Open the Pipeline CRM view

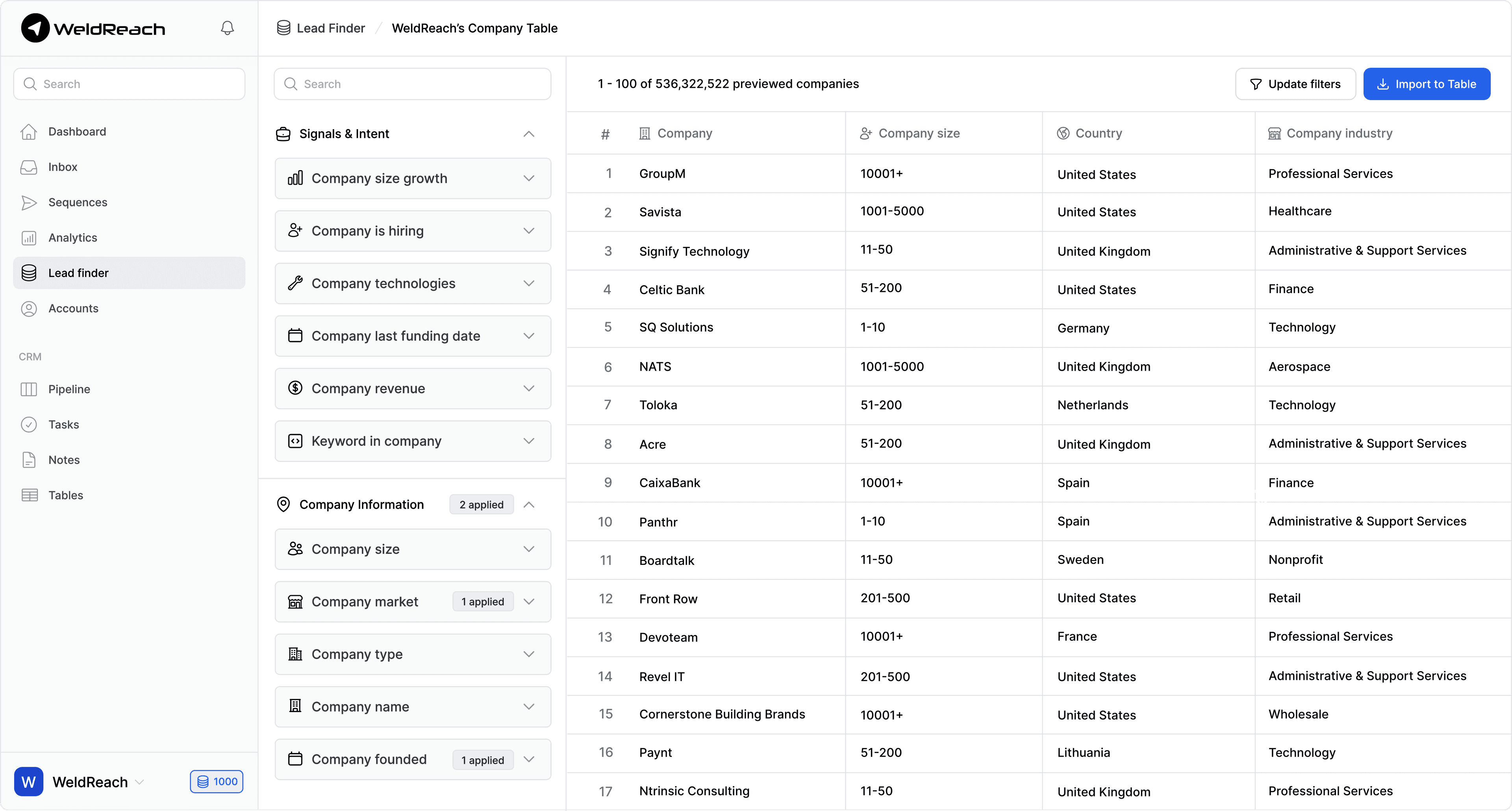pyautogui.click(x=129, y=389)
